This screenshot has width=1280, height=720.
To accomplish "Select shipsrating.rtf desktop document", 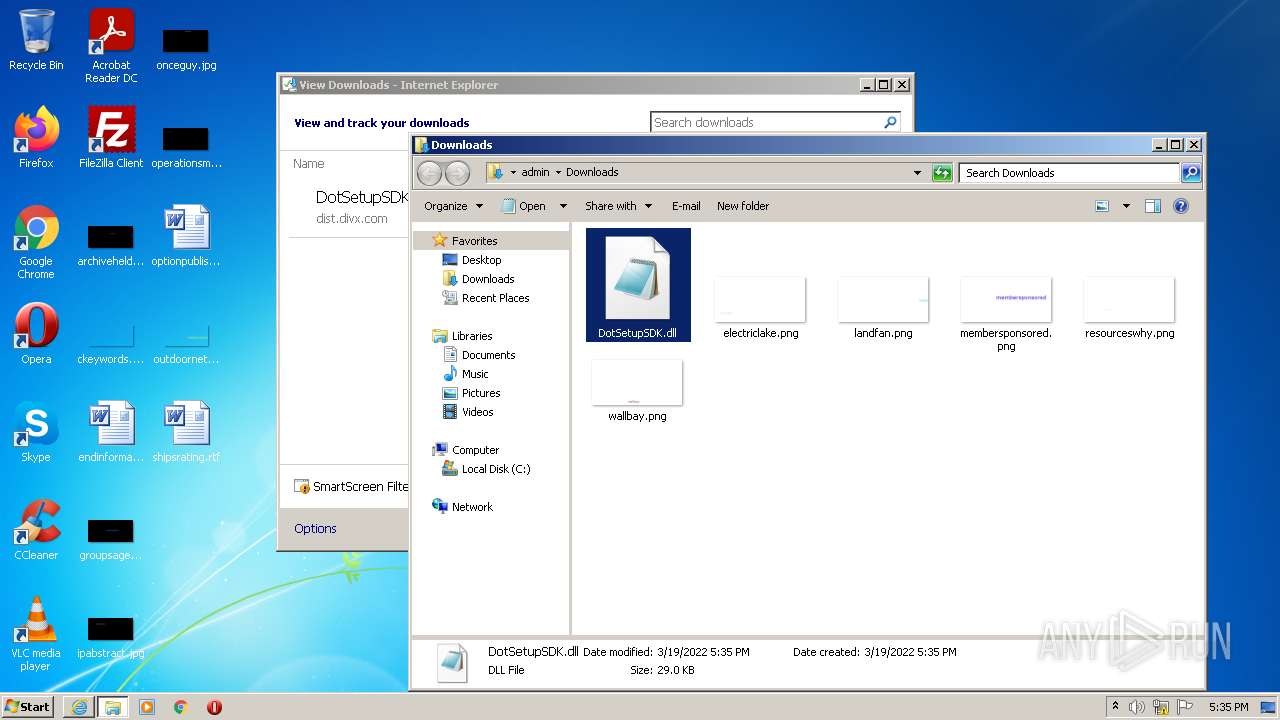I will point(186,432).
